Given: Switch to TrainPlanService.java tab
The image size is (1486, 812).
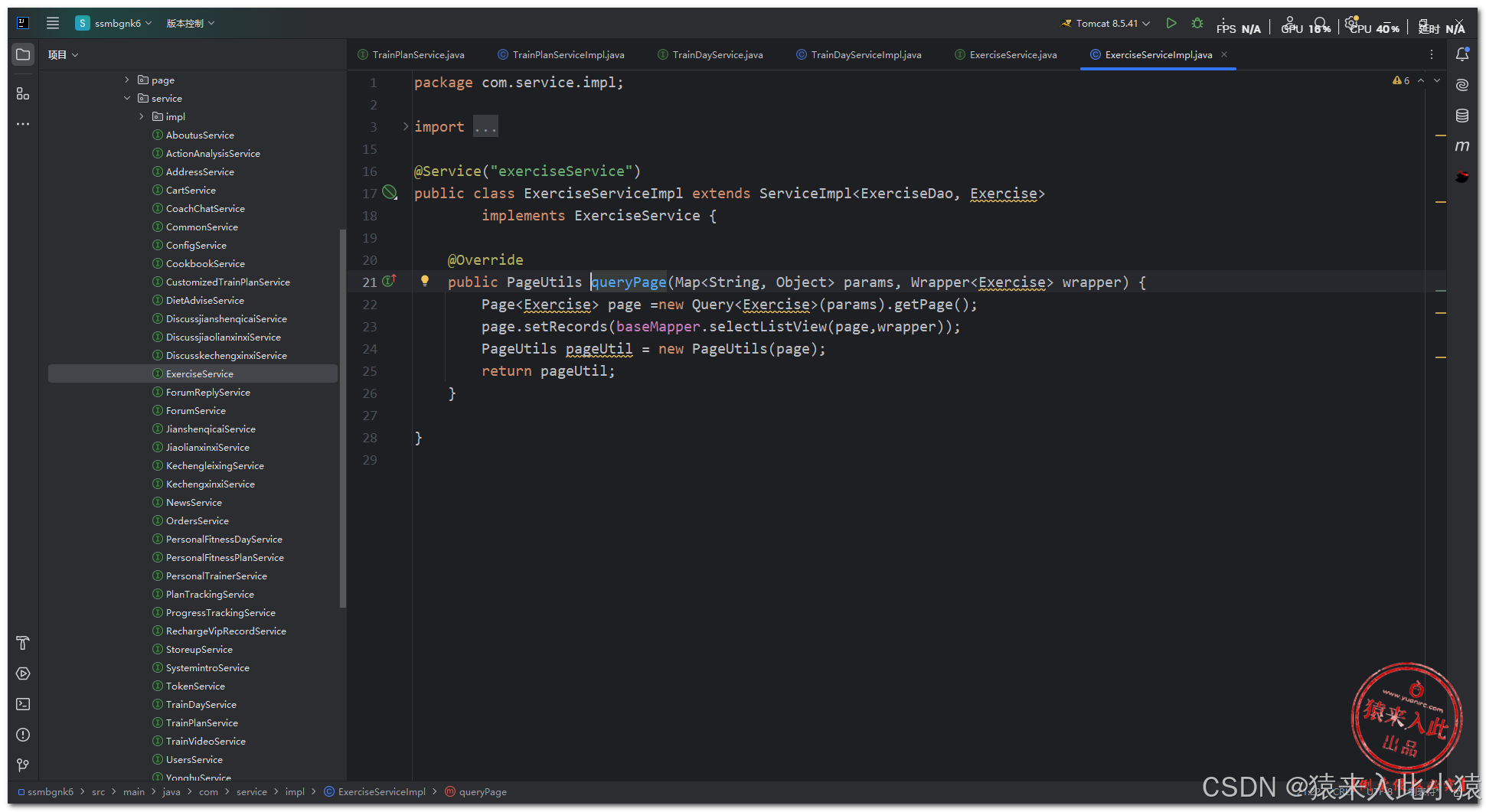Looking at the screenshot, I should tap(411, 54).
